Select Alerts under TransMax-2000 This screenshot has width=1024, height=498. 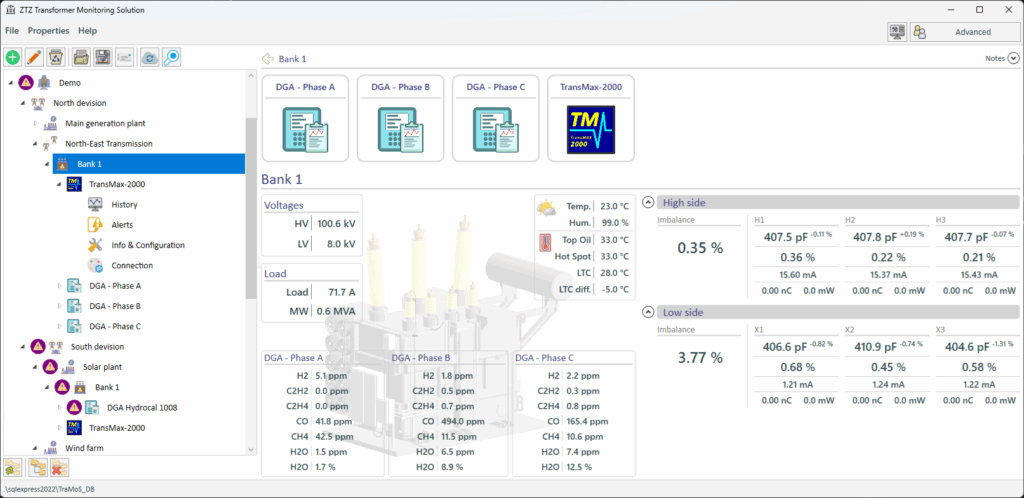pos(122,225)
